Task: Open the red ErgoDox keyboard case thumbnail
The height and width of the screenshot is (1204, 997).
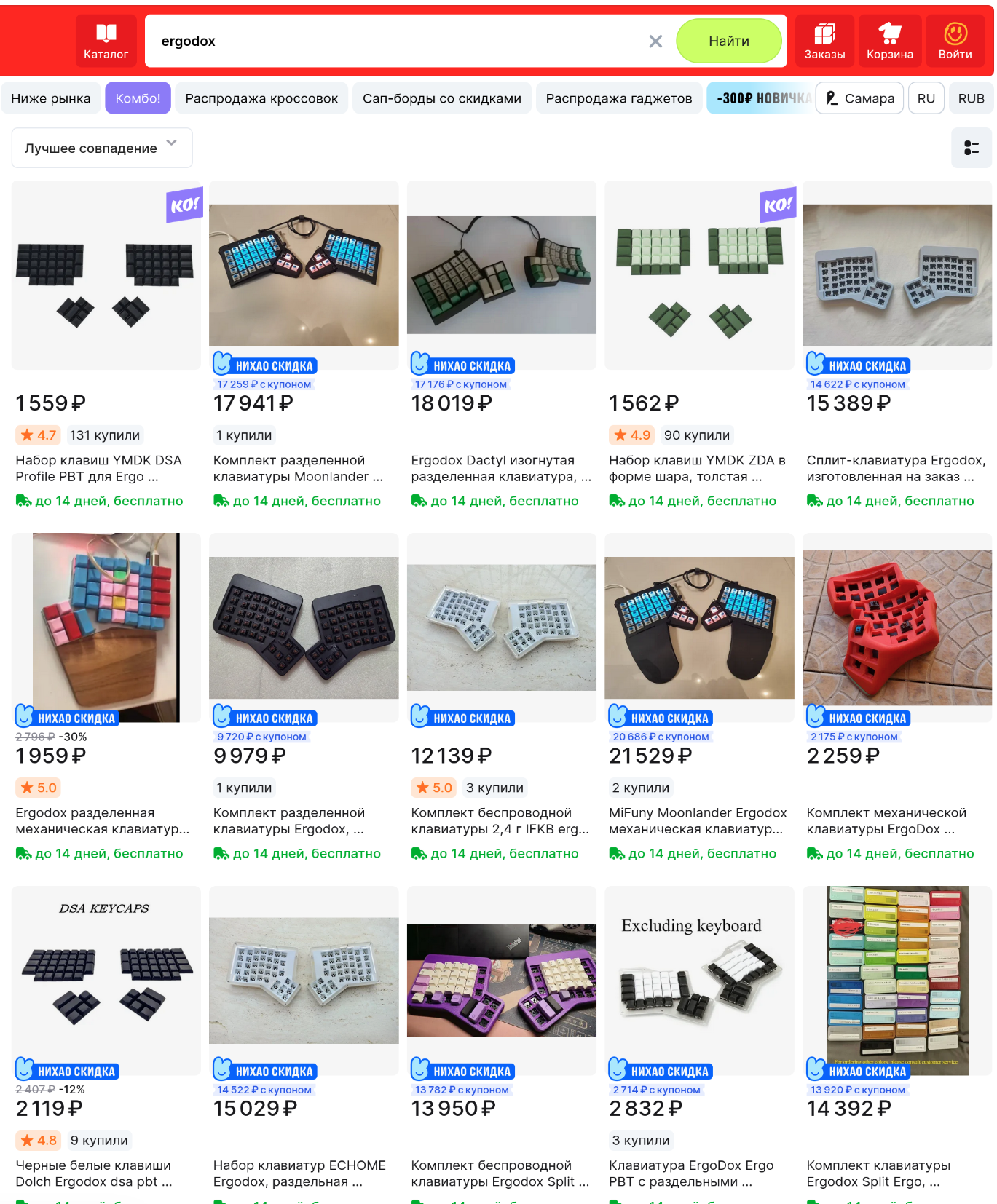Action: click(x=897, y=627)
